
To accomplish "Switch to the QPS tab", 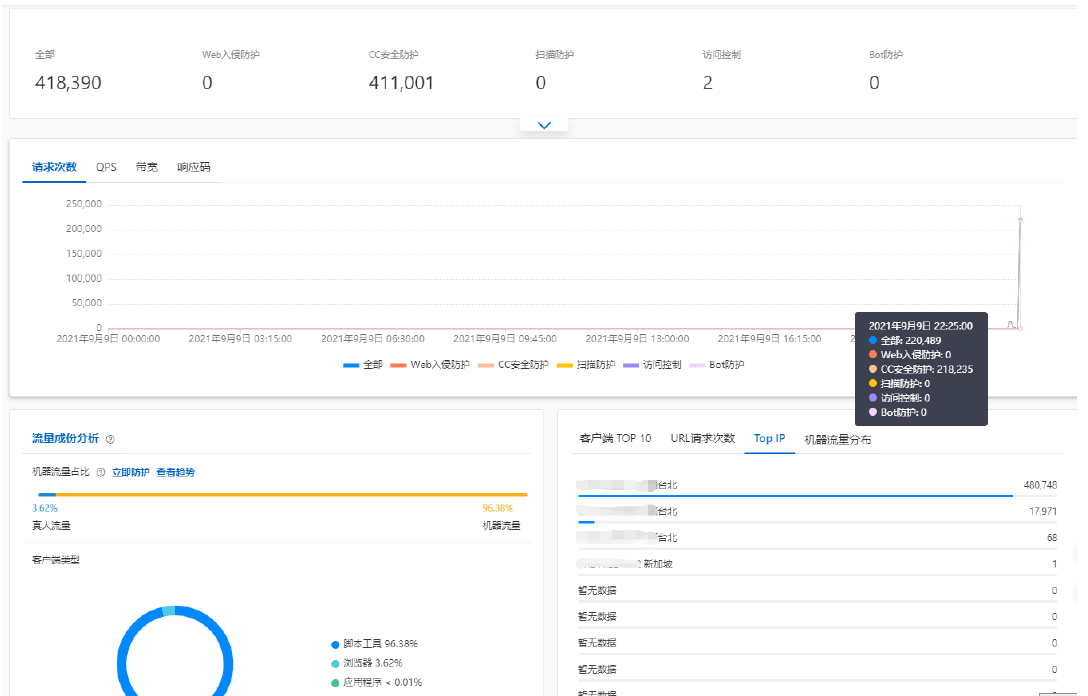I will 106,167.
